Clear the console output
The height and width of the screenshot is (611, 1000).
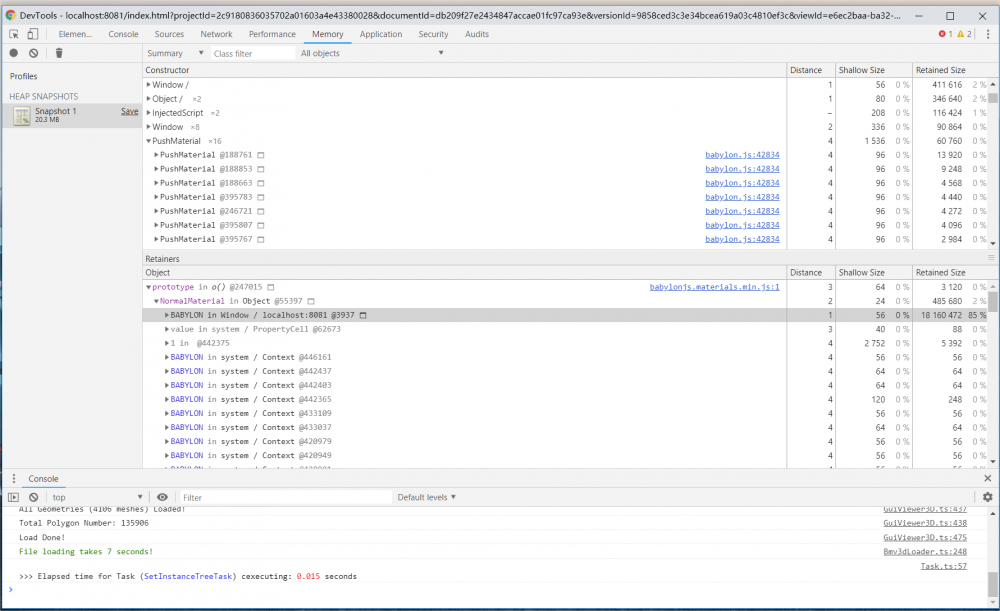point(34,497)
